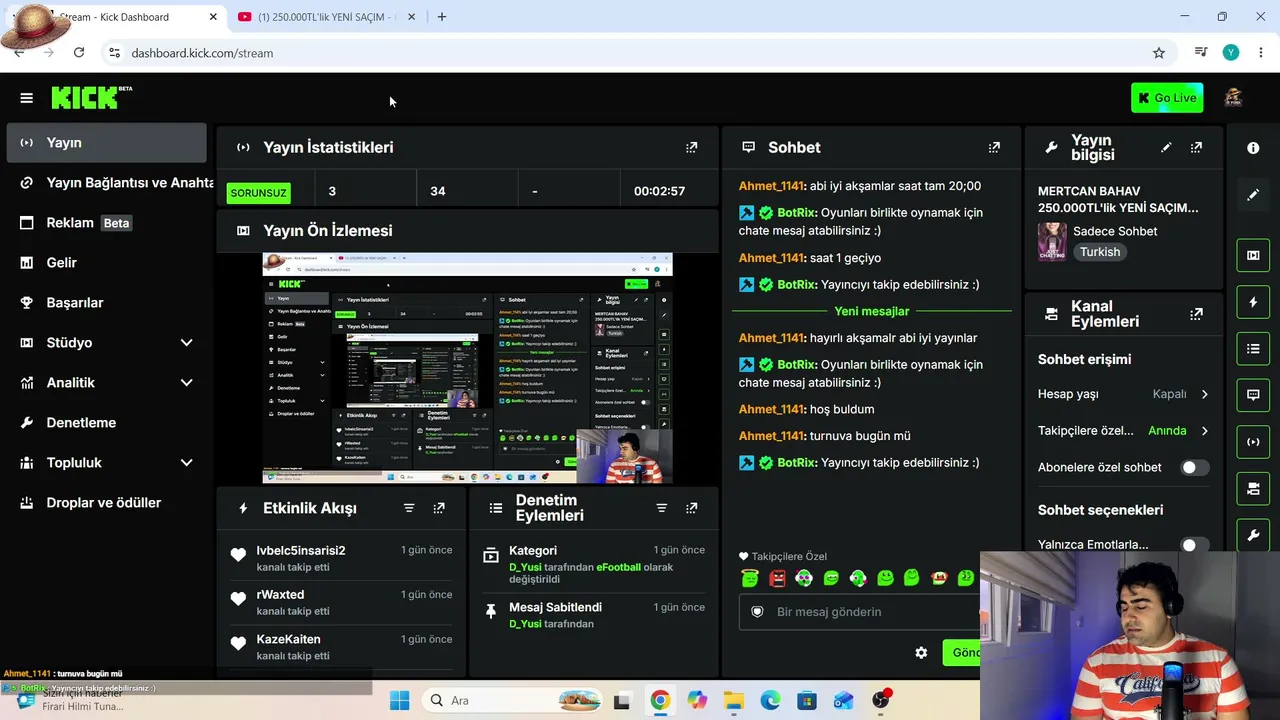Open chat settings gear icon
Screen dimensions: 1280x720
tap(921, 653)
